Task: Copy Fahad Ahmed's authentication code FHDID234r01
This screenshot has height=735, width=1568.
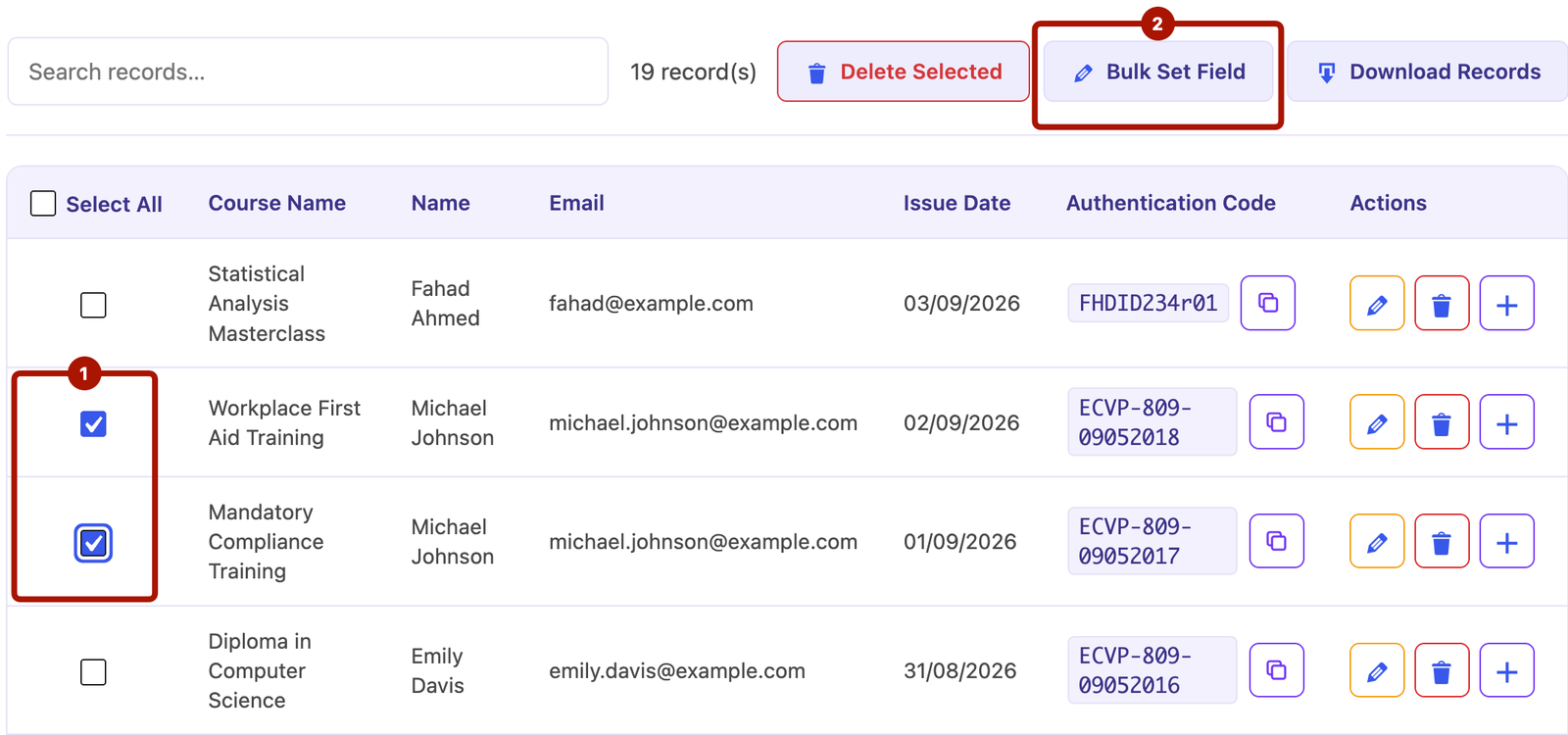Action: 1267,303
